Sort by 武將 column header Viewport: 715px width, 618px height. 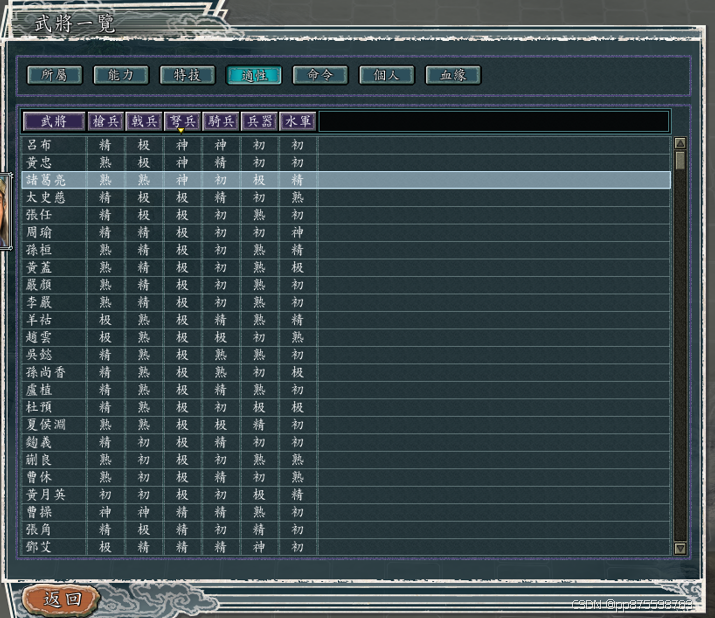[x=54, y=121]
